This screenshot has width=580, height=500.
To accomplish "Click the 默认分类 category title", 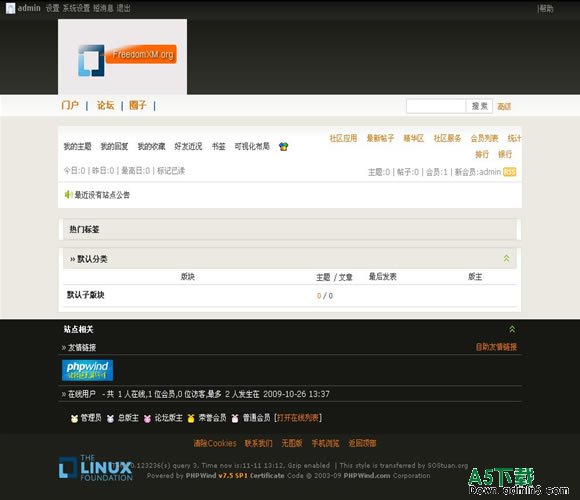I will pyautogui.click(x=92, y=259).
